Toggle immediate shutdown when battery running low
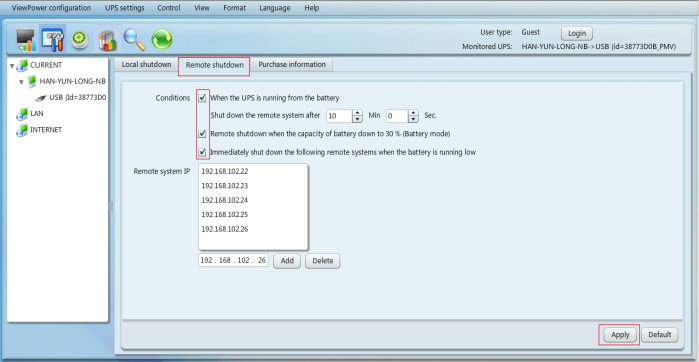Image resolution: width=699 pixels, height=362 pixels. tap(202, 152)
